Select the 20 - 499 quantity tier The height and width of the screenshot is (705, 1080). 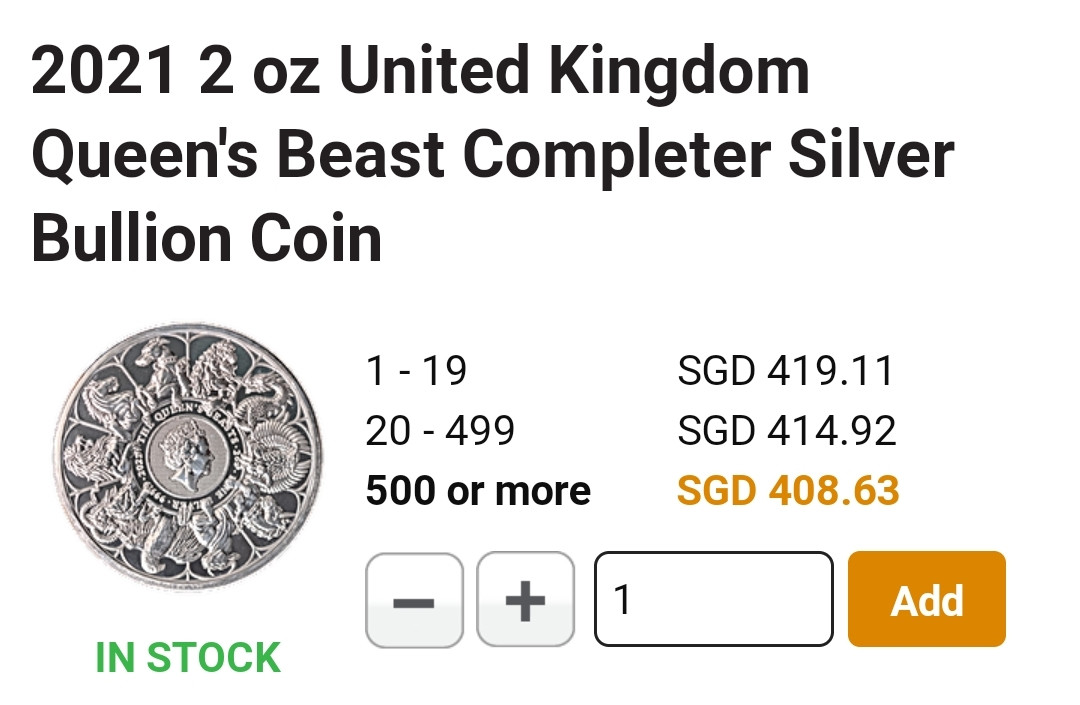[440, 431]
